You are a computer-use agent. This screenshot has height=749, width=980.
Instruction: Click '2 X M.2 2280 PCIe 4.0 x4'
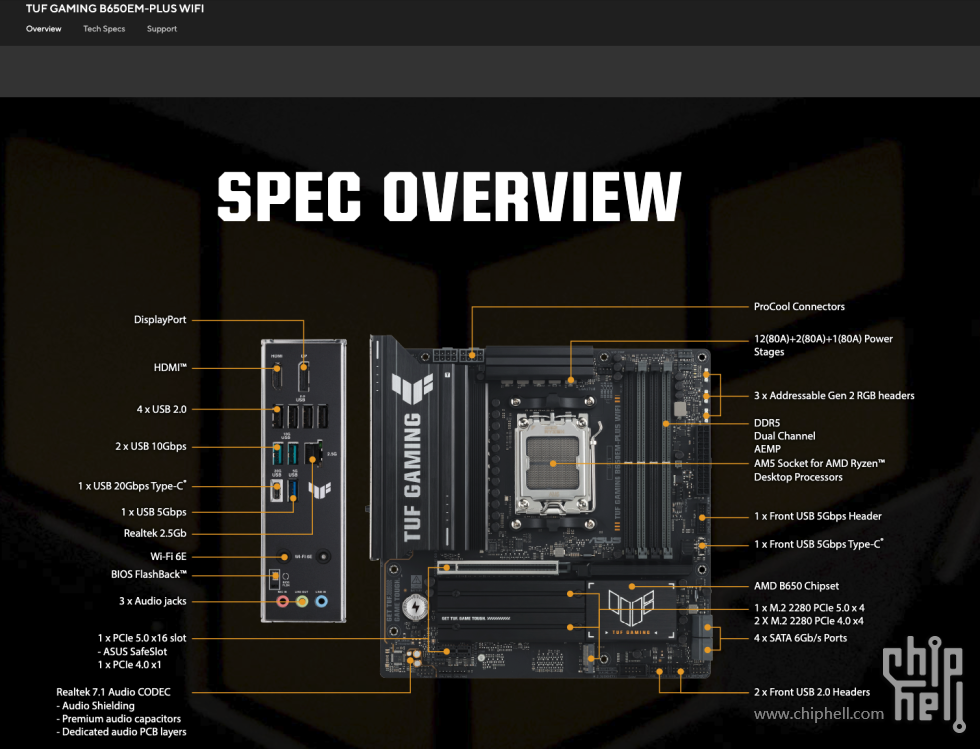(x=809, y=621)
